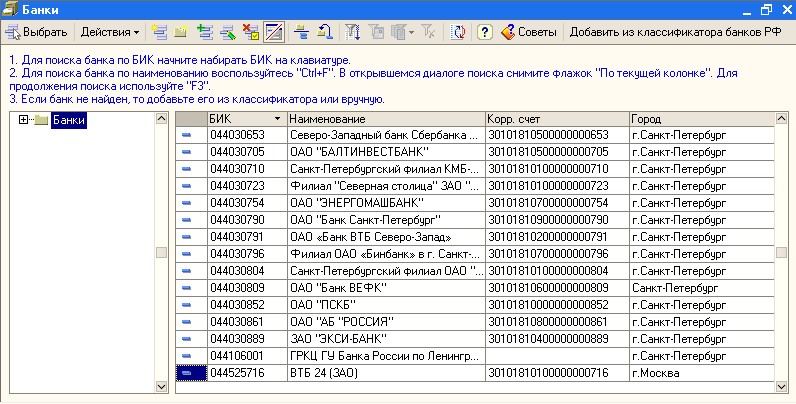Click Добавить из классификатора банков РФ

pyautogui.click(x=675, y=32)
